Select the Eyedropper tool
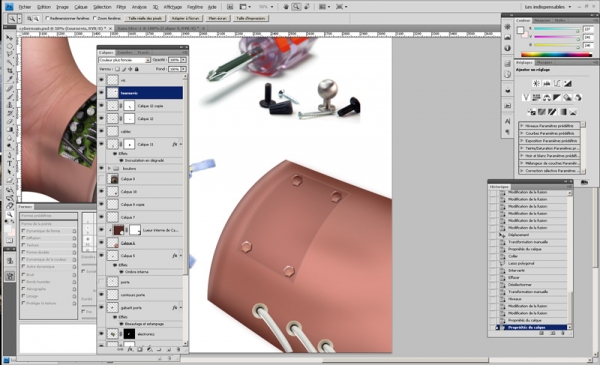Viewport: 600px width, 365px height. click(x=10, y=79)
